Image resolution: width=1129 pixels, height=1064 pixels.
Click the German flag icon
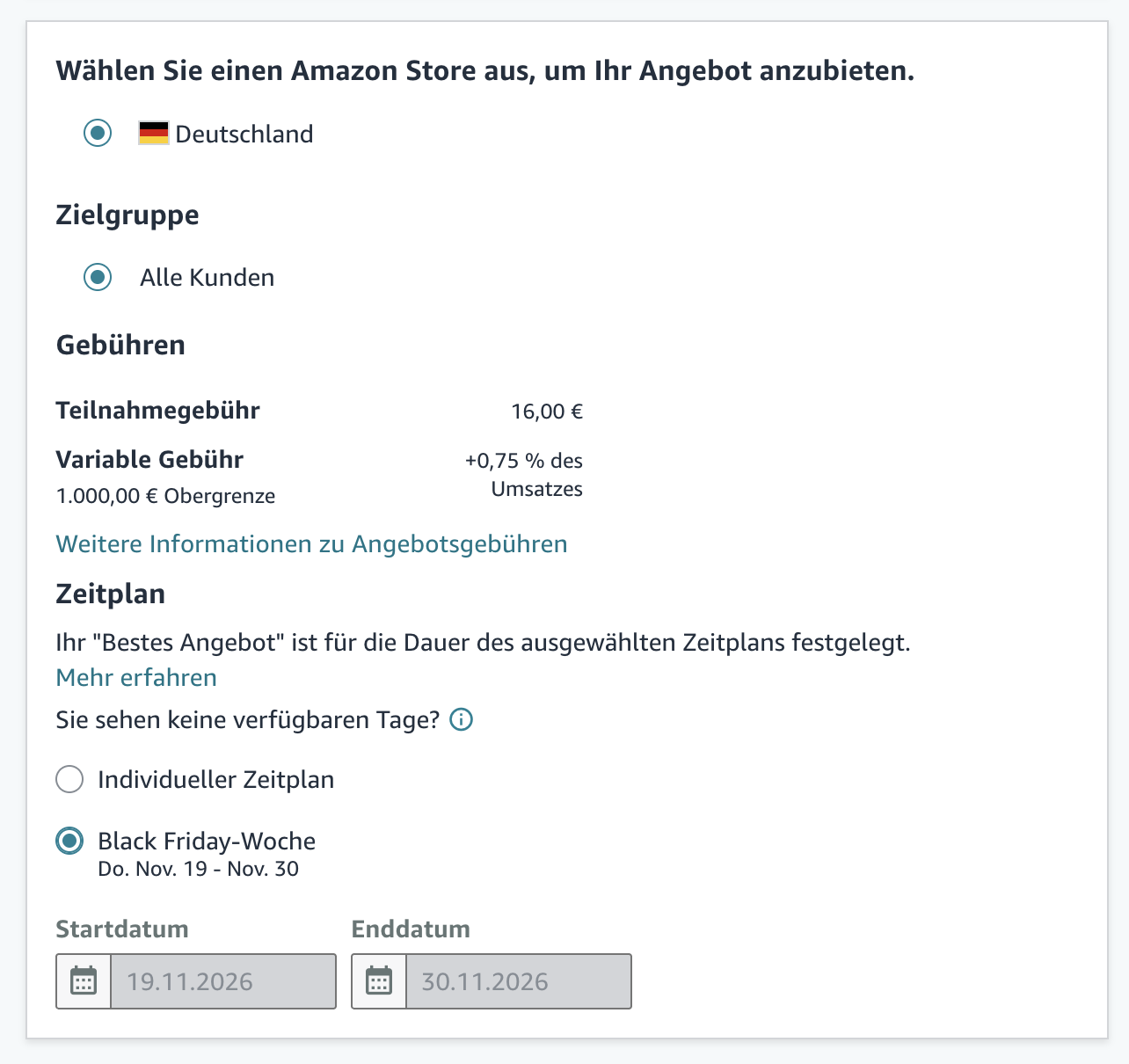(154, 134)
